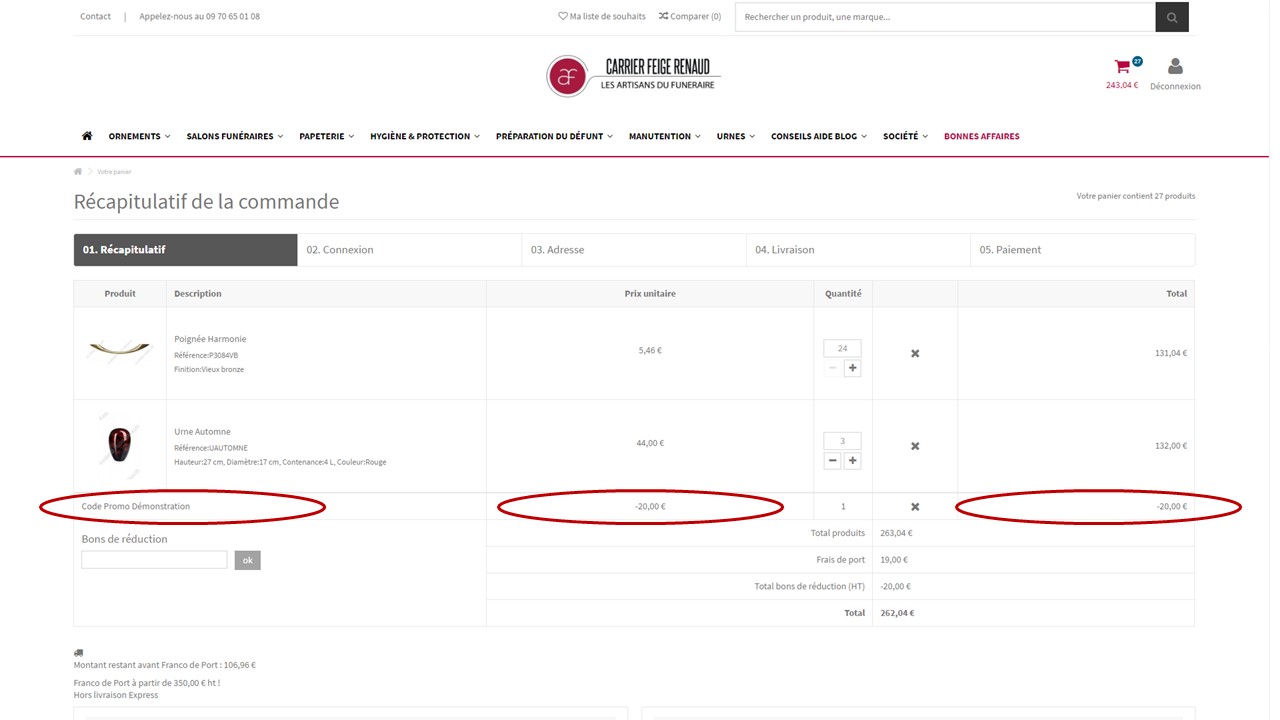Image resolution: width=1280 pixels, height=720 pixels.
Task: Click quantity field of Urne Automne
Action: 842,441
